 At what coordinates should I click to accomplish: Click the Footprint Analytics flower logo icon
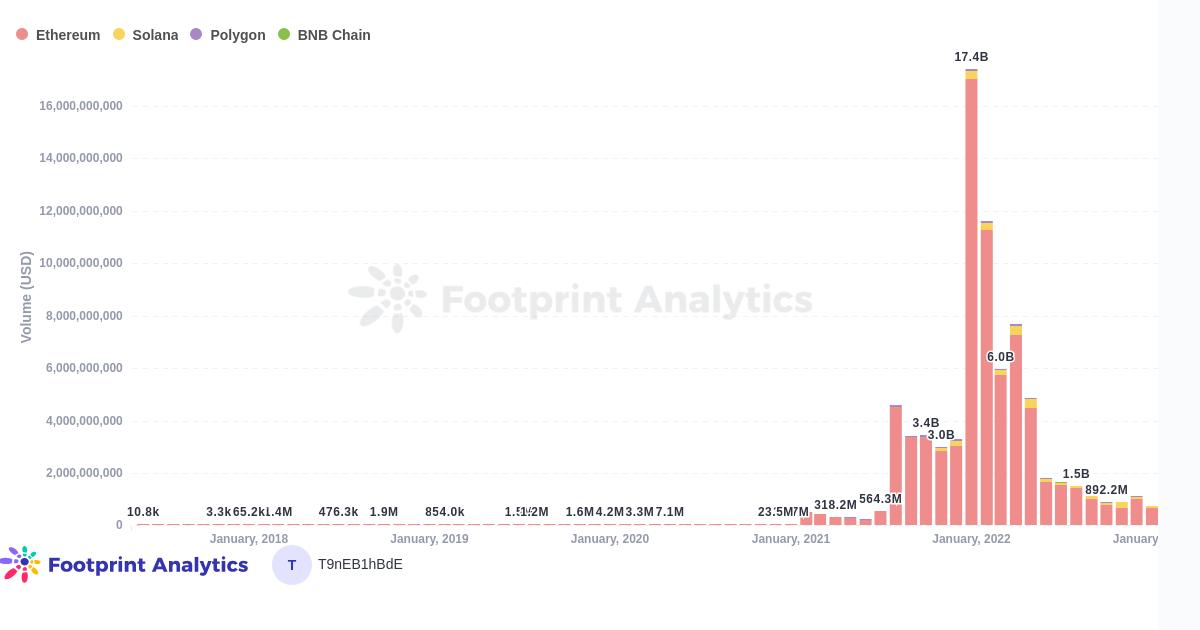21,564
